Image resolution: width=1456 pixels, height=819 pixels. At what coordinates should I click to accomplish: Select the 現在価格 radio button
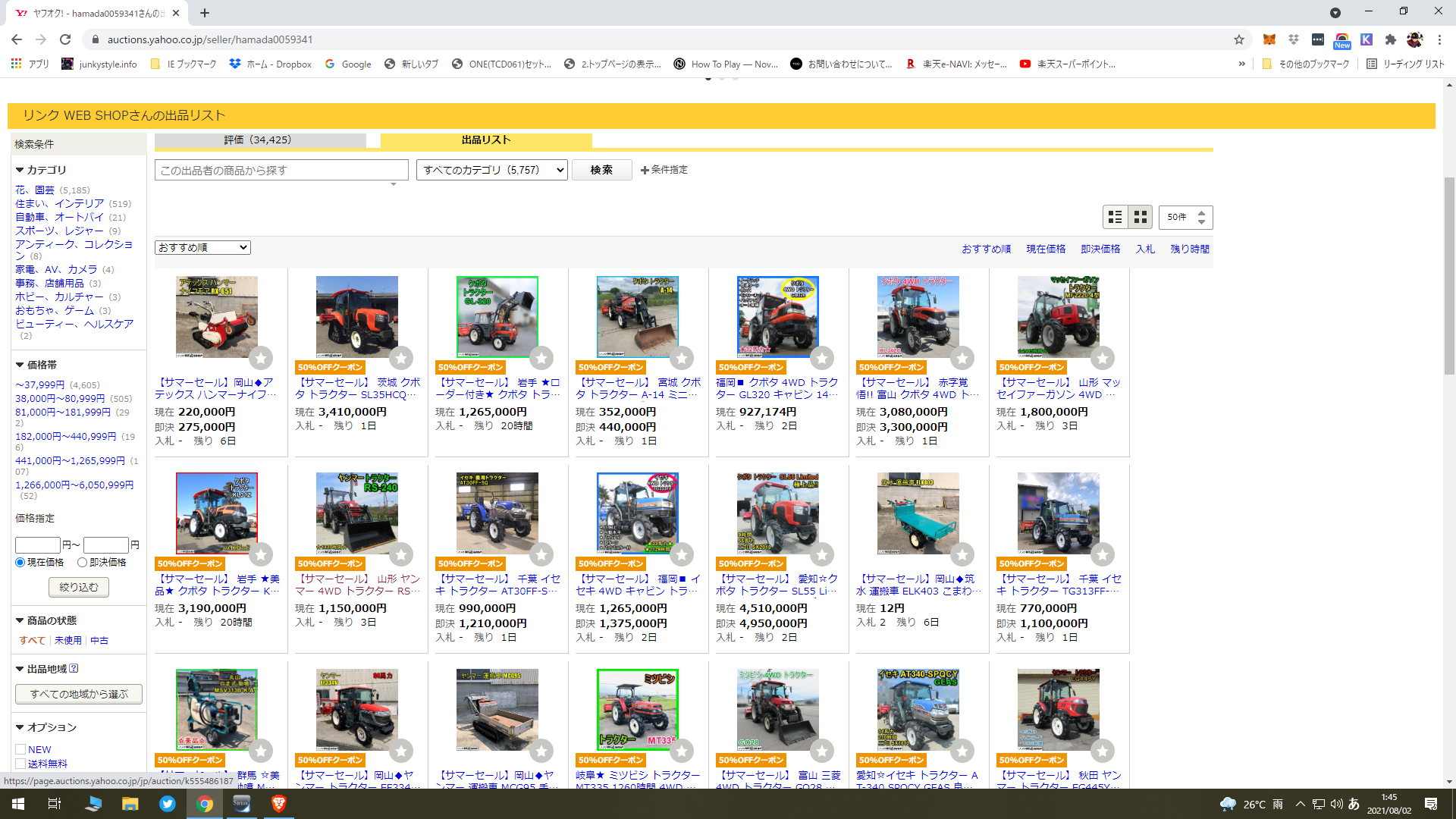coord(20,563)
